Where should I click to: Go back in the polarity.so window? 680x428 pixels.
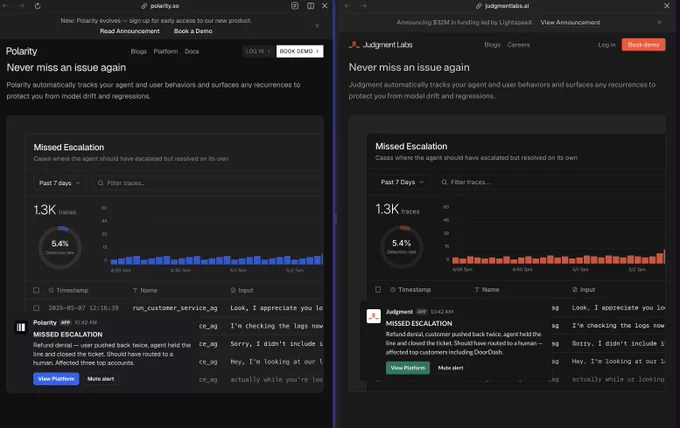click(x=6, y=6)
